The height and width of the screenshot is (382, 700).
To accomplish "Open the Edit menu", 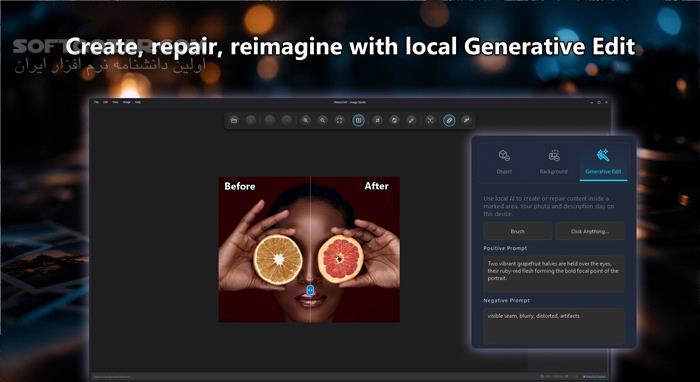I will tap(105, 102).
